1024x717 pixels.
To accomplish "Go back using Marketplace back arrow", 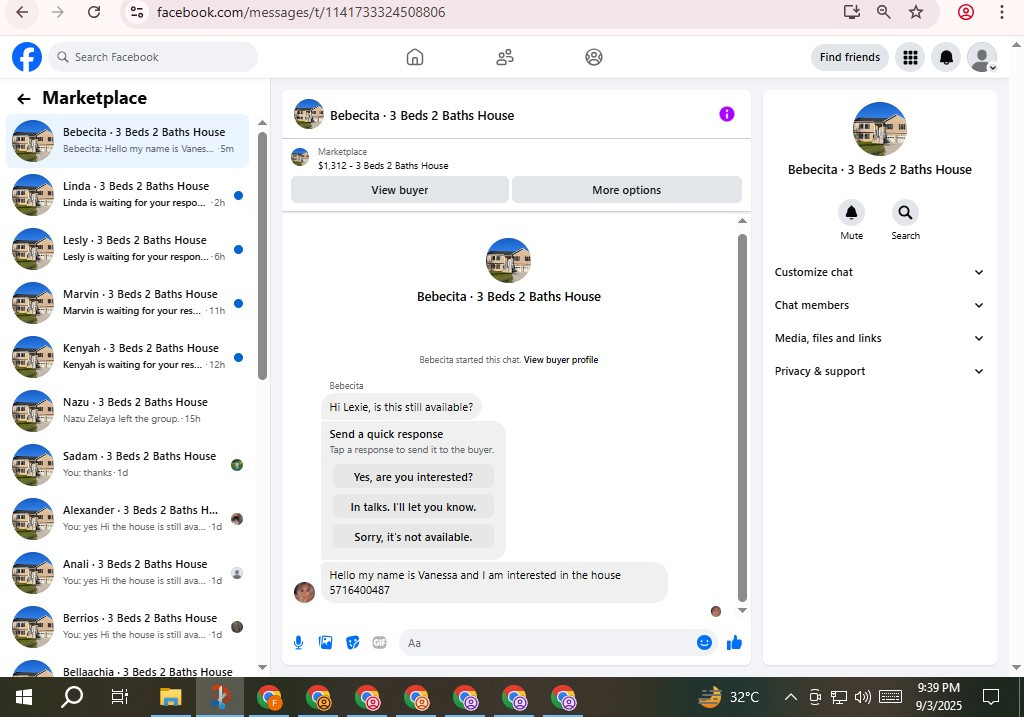I will (x=24, y=99).
